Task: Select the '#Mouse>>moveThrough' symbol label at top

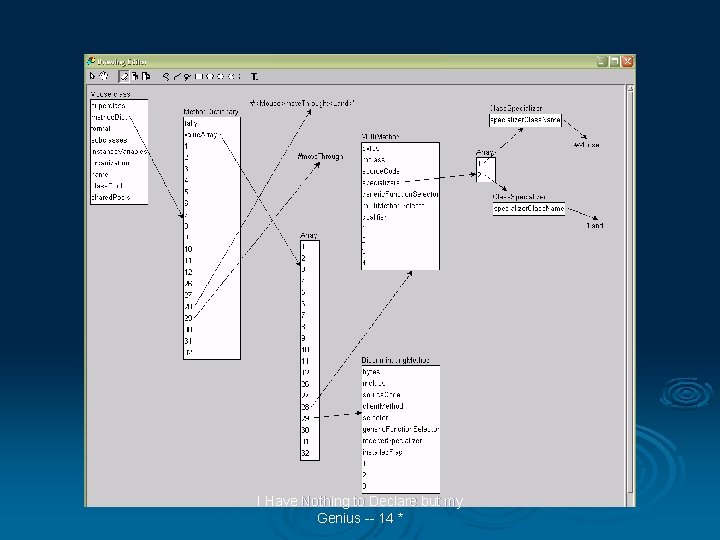Action: (303, 103)
